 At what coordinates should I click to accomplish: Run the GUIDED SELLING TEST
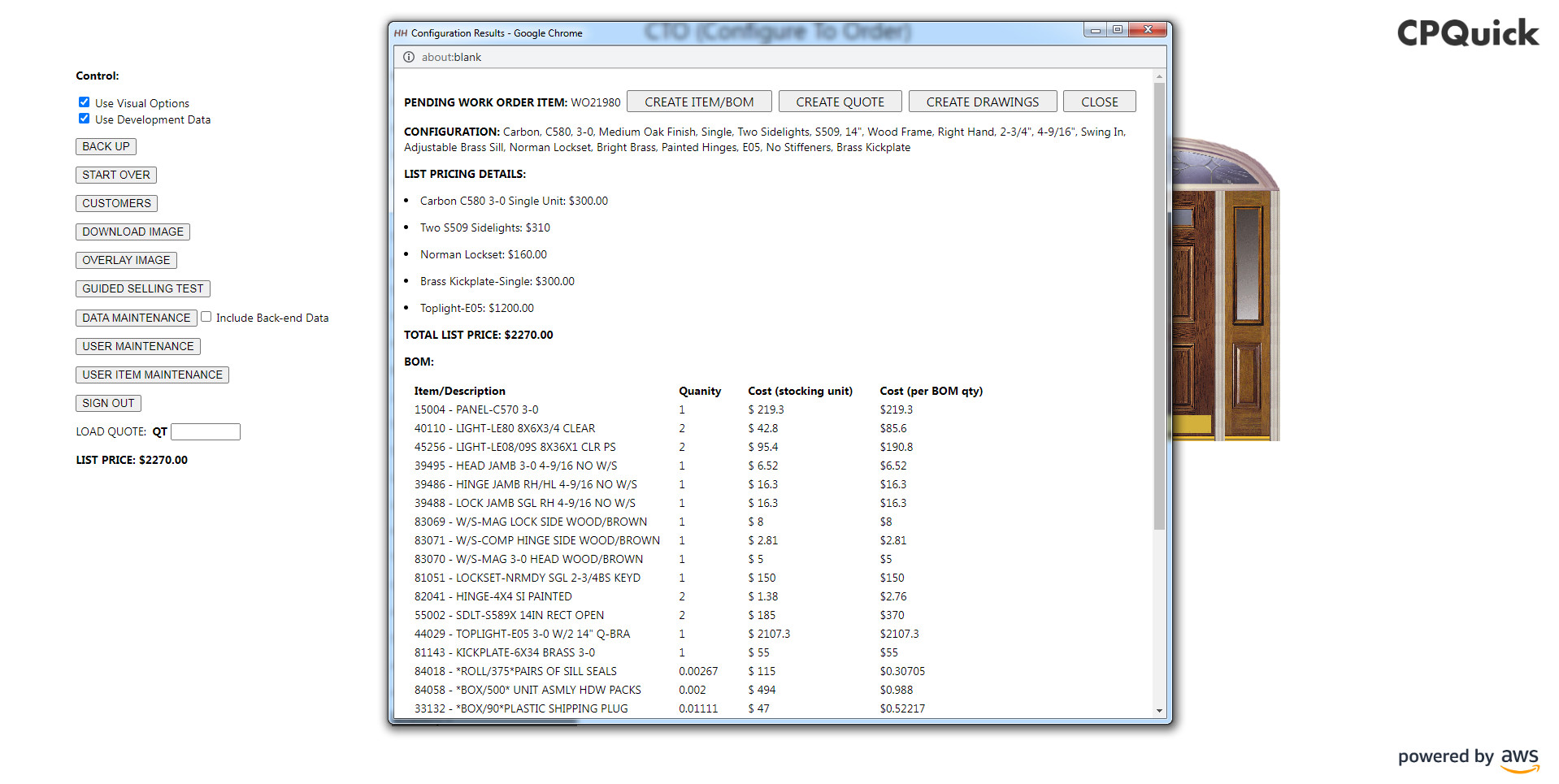(x=142, y=288)
